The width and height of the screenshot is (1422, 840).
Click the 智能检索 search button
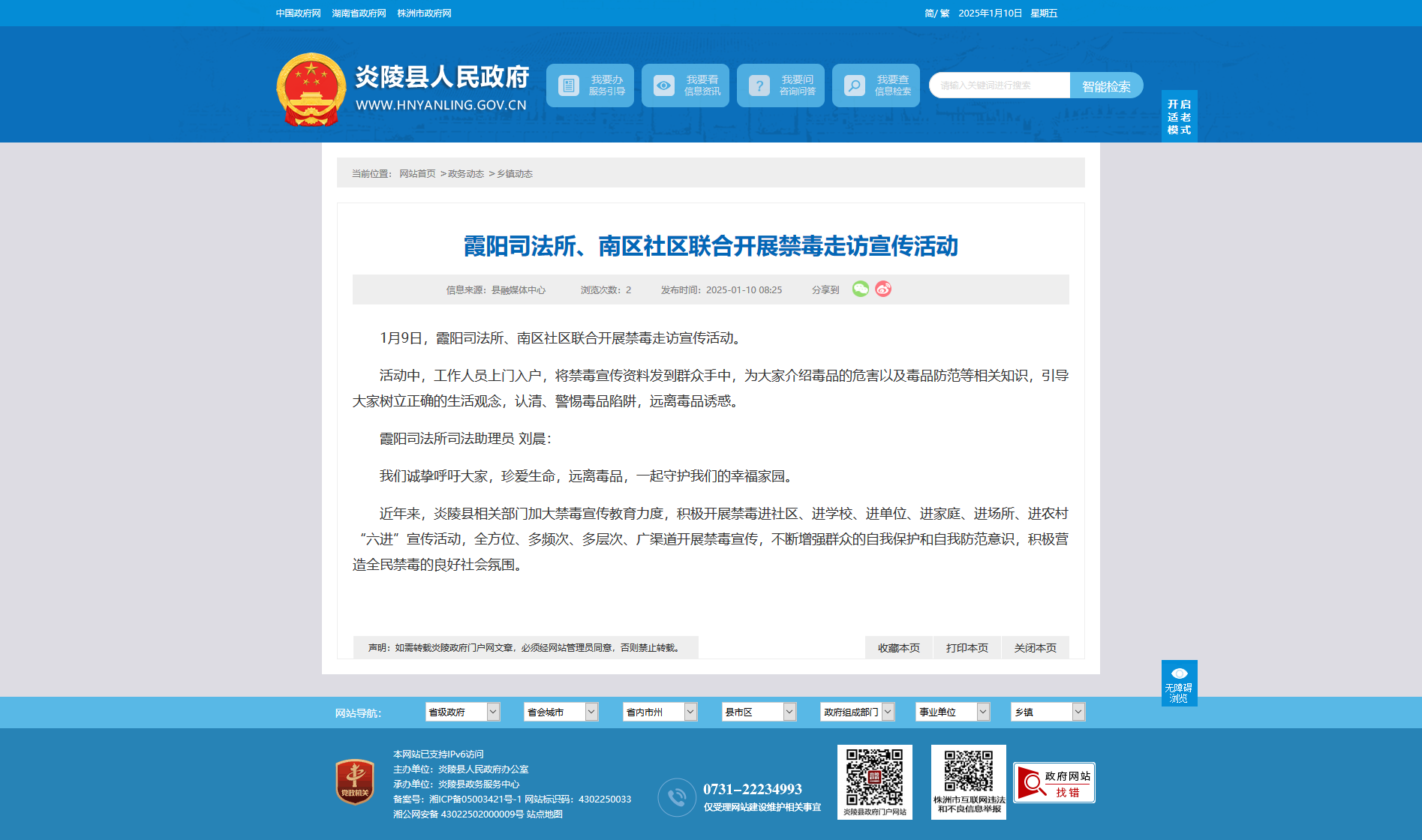tap(1106, 85)
